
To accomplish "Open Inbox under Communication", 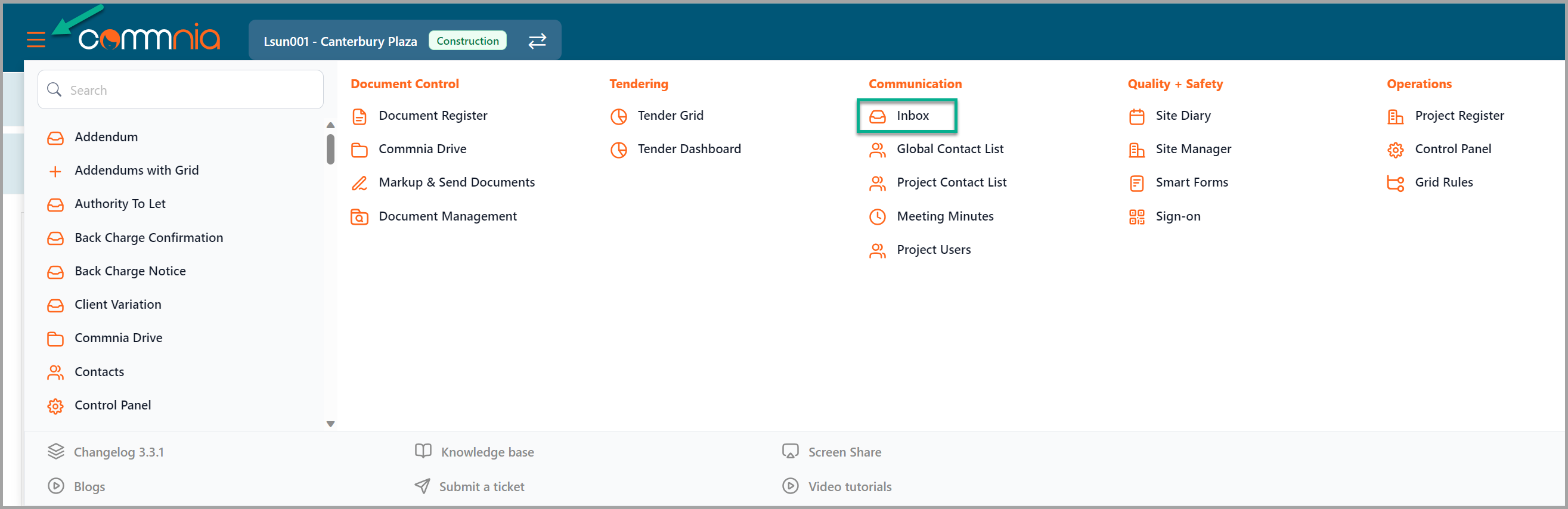I will [x=906, y=116].
